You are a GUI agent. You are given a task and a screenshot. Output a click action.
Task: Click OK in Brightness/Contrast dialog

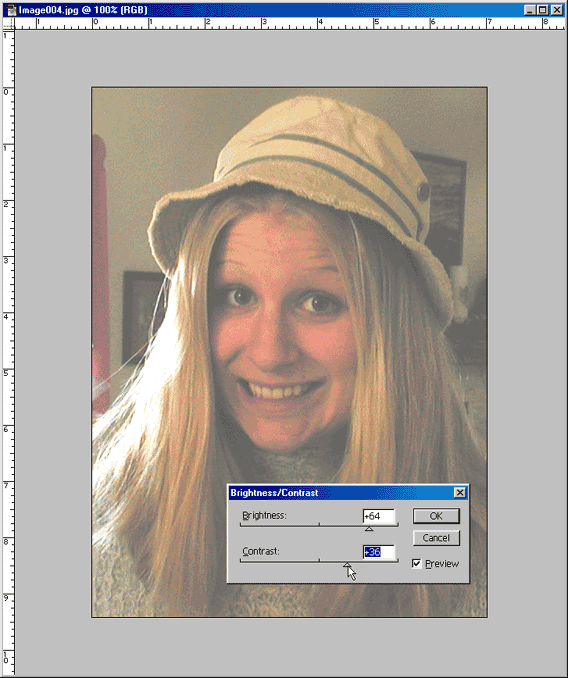(436, 516)
